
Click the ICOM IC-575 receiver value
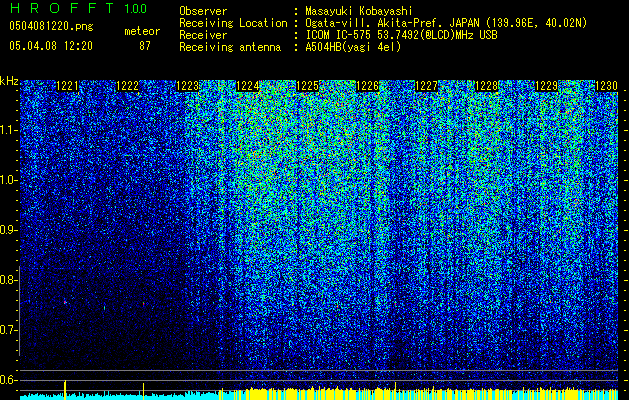(x=402, y=35)
